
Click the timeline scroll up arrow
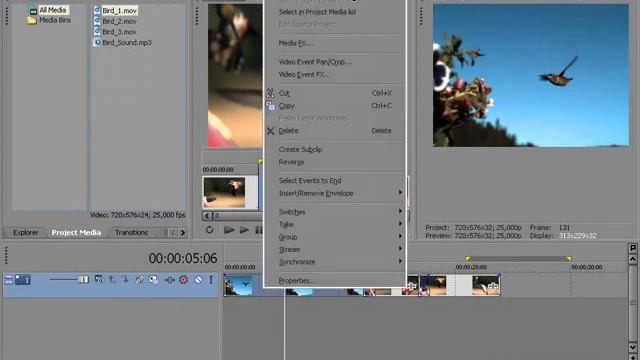click(633, 259)
